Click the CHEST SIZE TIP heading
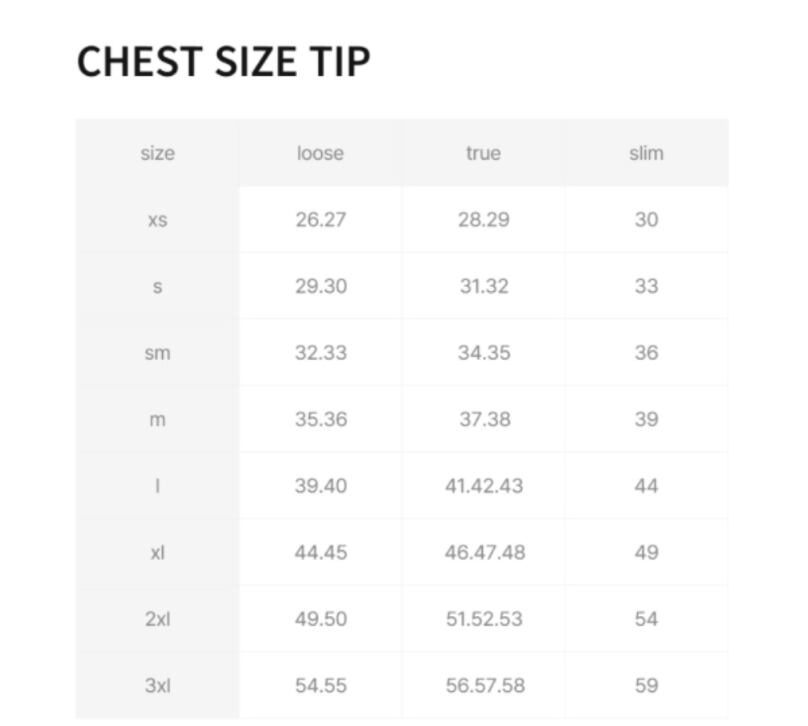Image resolution: width=808 pixels, height=726 pixels. (x=223, y=61)
